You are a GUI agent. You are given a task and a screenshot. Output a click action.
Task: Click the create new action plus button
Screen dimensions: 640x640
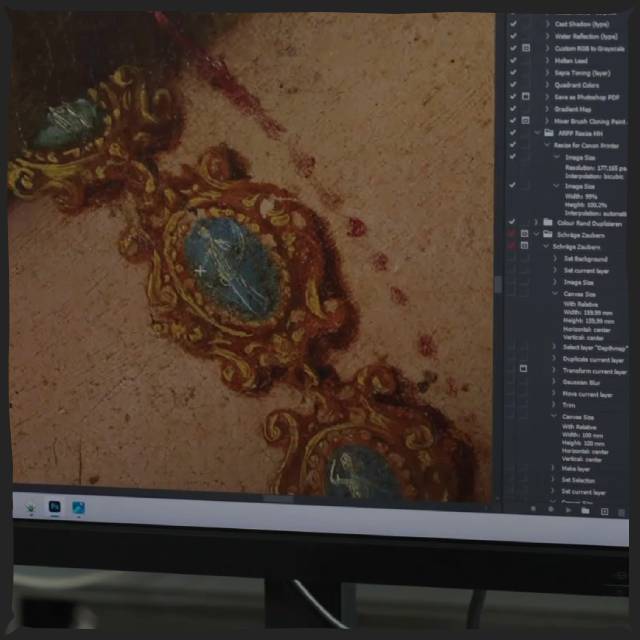pyautogui.click(x=604, y=511)
